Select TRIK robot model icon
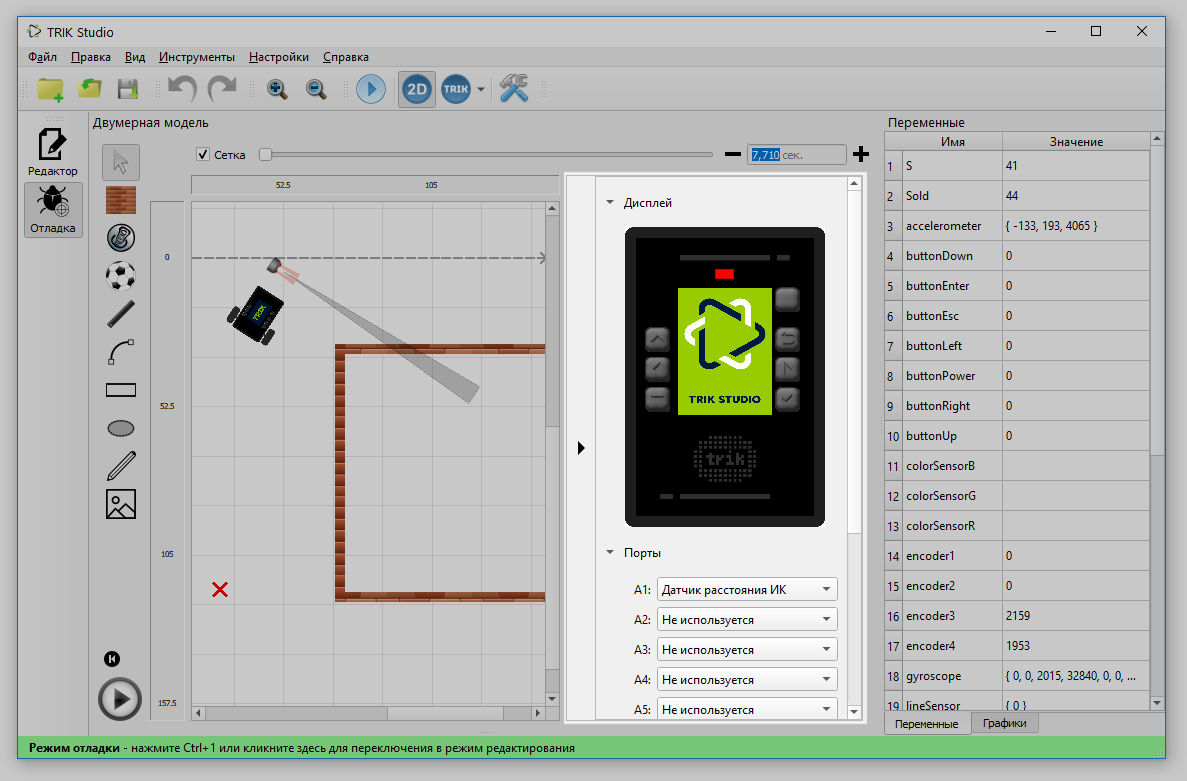The width and height of the screenshot is (1187, 781). click(x=456, y=89)
